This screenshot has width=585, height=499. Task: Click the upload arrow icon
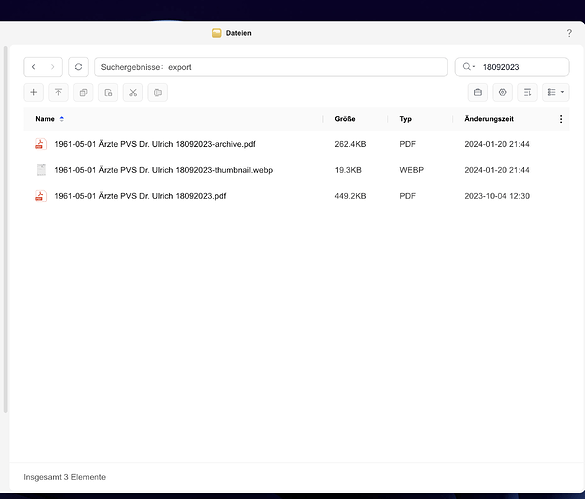(x=59, y=92)
